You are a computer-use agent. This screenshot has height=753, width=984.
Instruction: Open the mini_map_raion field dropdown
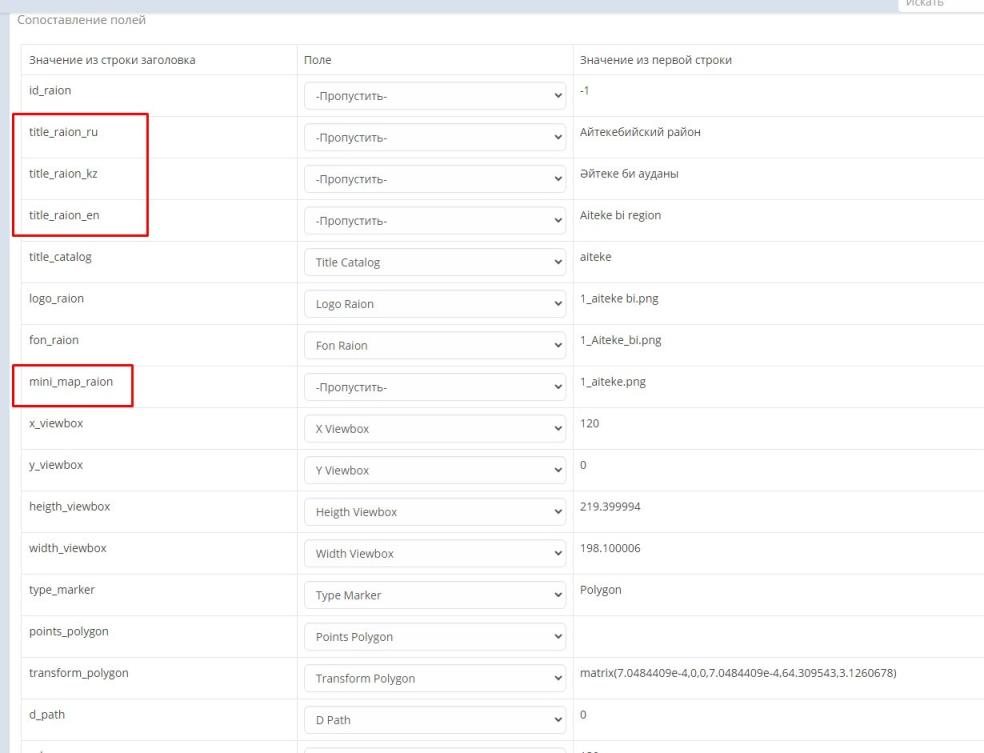tap(435, 387)
